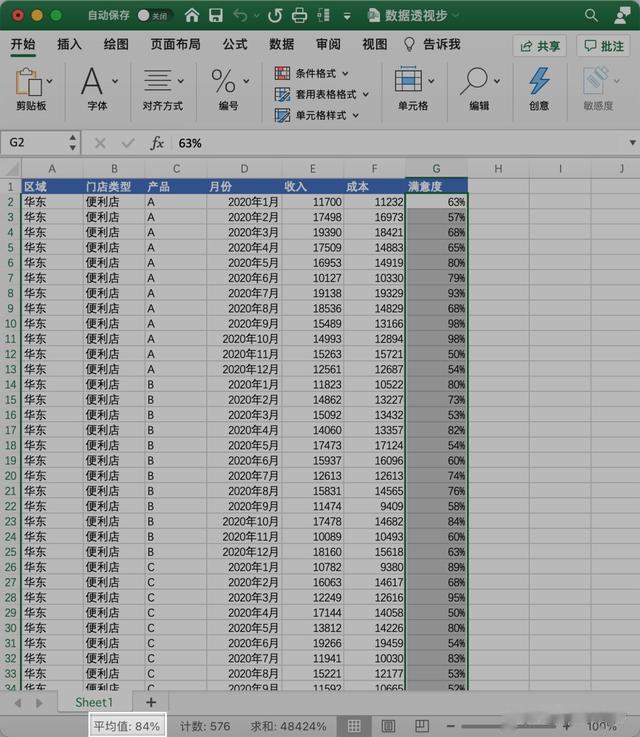Switch to the 开始 (Home) tab
The width and height of the screenshot is (640, 737).
click(x=23, y=45)
